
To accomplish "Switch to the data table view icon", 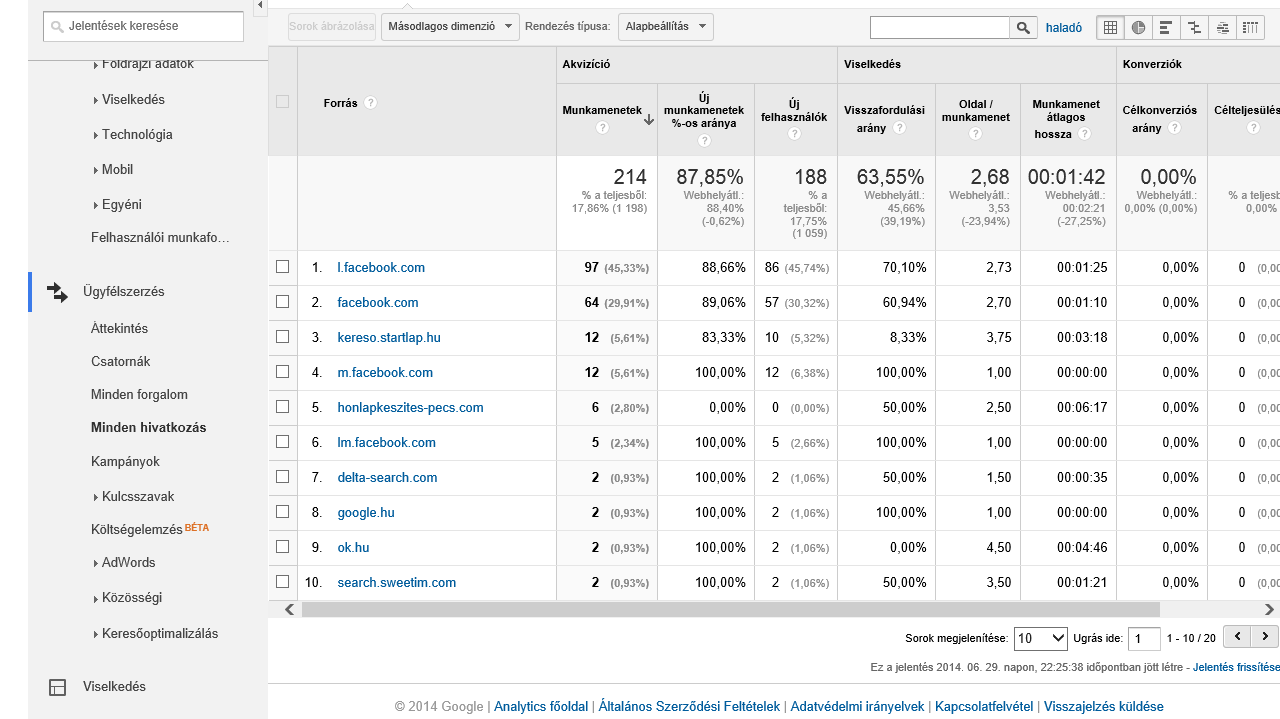I will coord(1110,28).
